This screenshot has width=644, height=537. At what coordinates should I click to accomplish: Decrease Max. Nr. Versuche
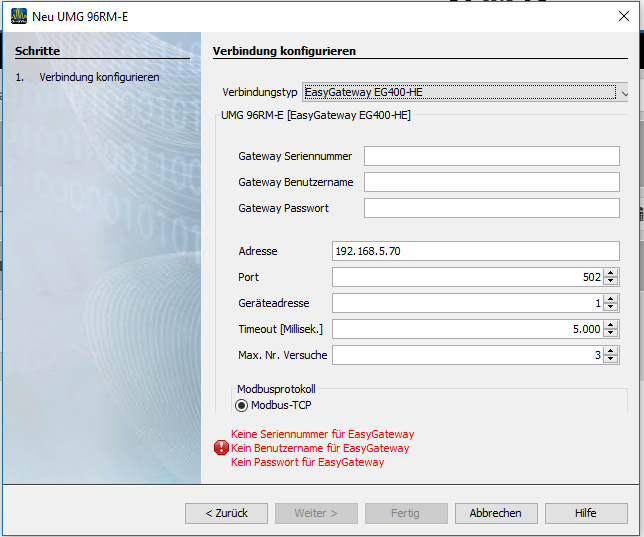[x=611, y=360]
